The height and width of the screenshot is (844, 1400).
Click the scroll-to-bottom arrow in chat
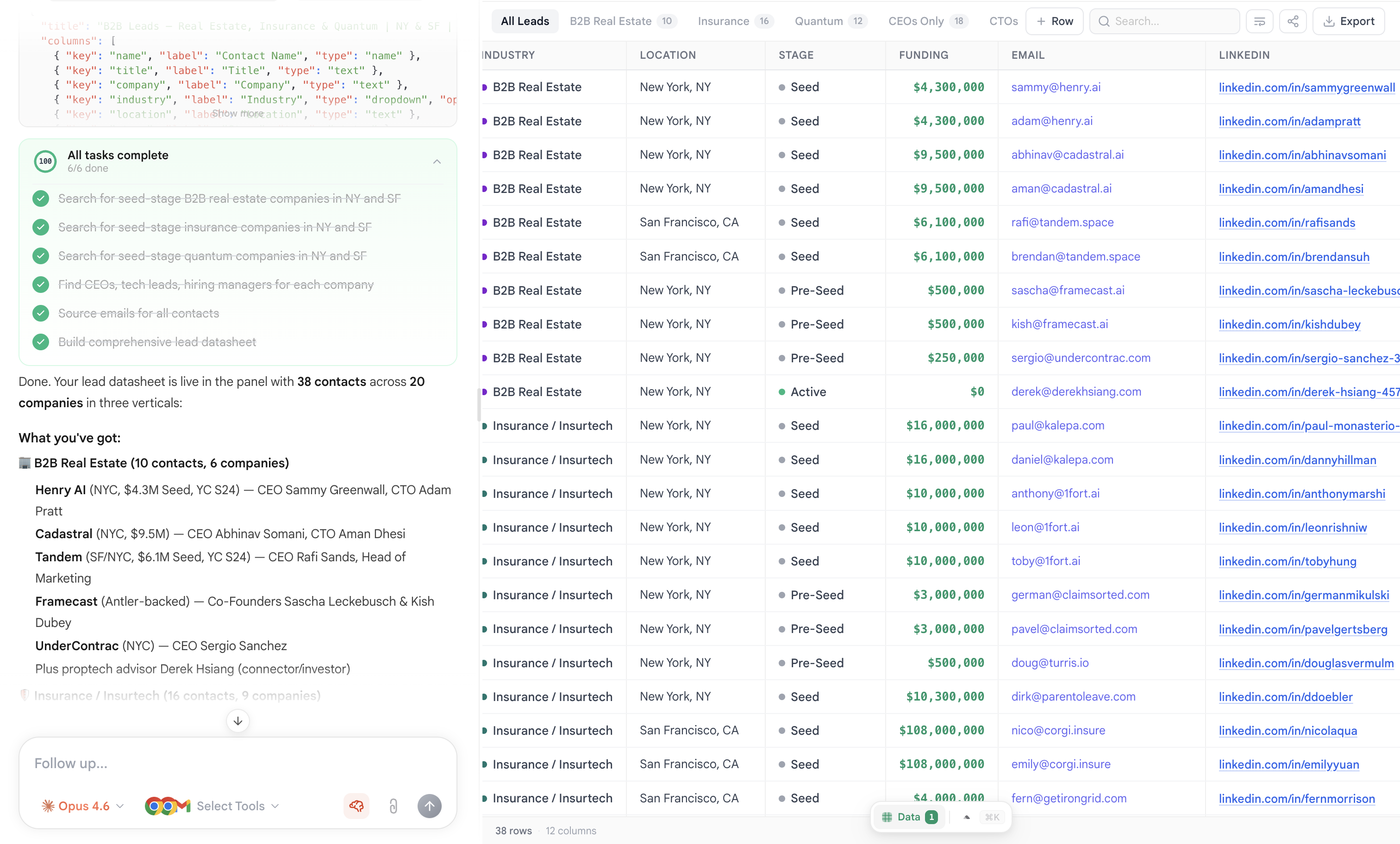tap(238, 721)
